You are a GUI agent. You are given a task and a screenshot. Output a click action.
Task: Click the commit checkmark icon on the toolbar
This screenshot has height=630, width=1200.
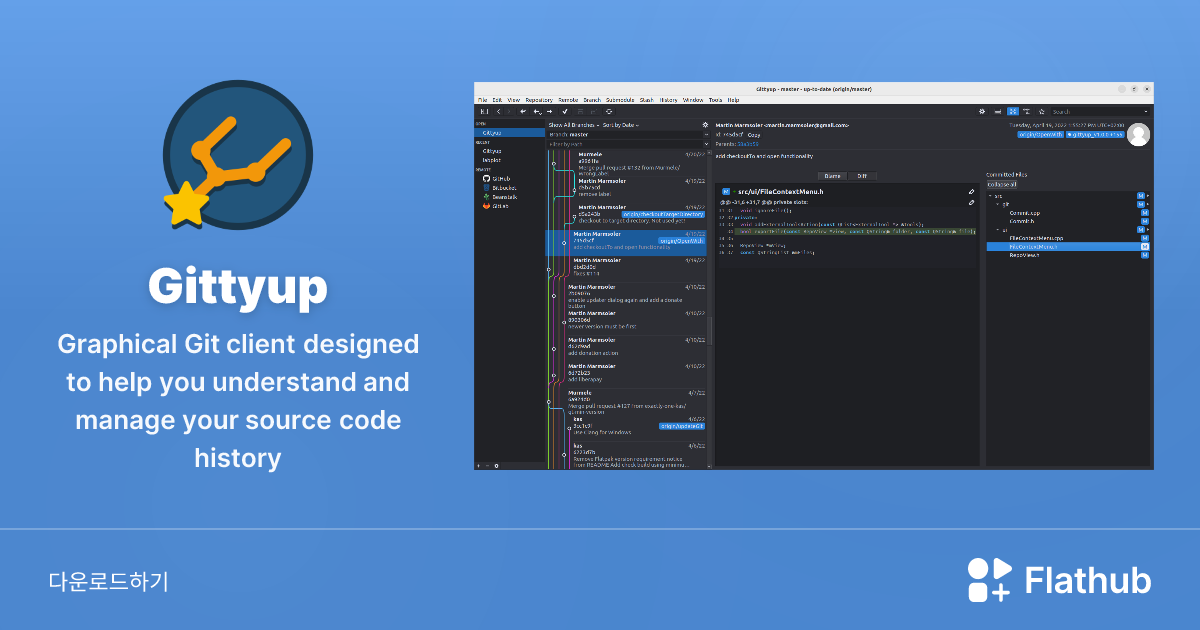pyautogui.click(x=565, y=113)
